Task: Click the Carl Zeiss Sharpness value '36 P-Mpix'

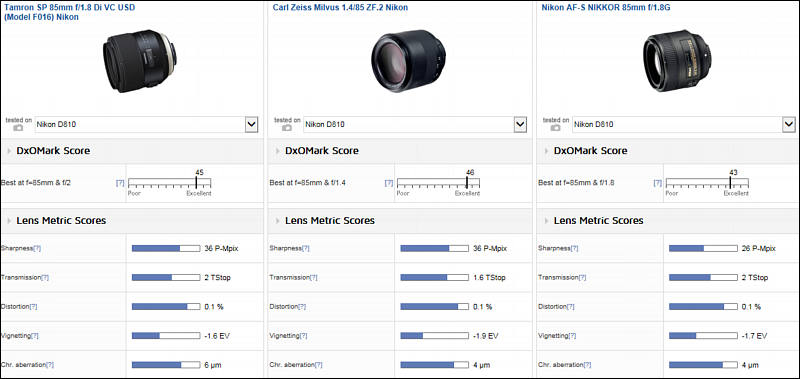Action: pos(490,248)
